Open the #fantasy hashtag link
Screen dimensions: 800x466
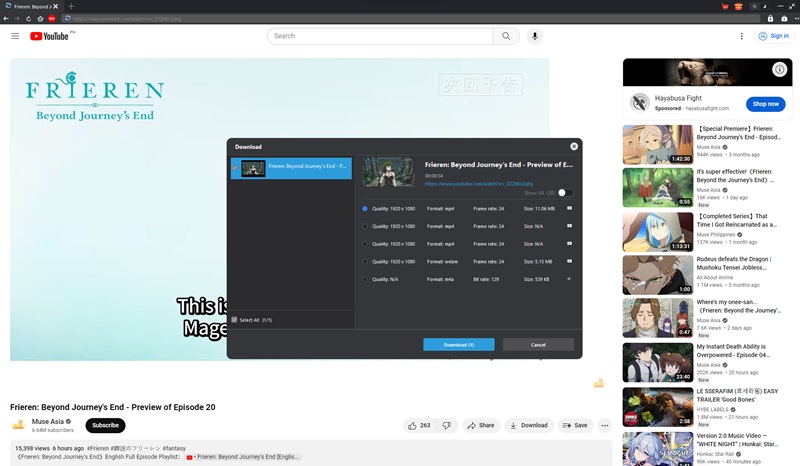pos(174,448)
